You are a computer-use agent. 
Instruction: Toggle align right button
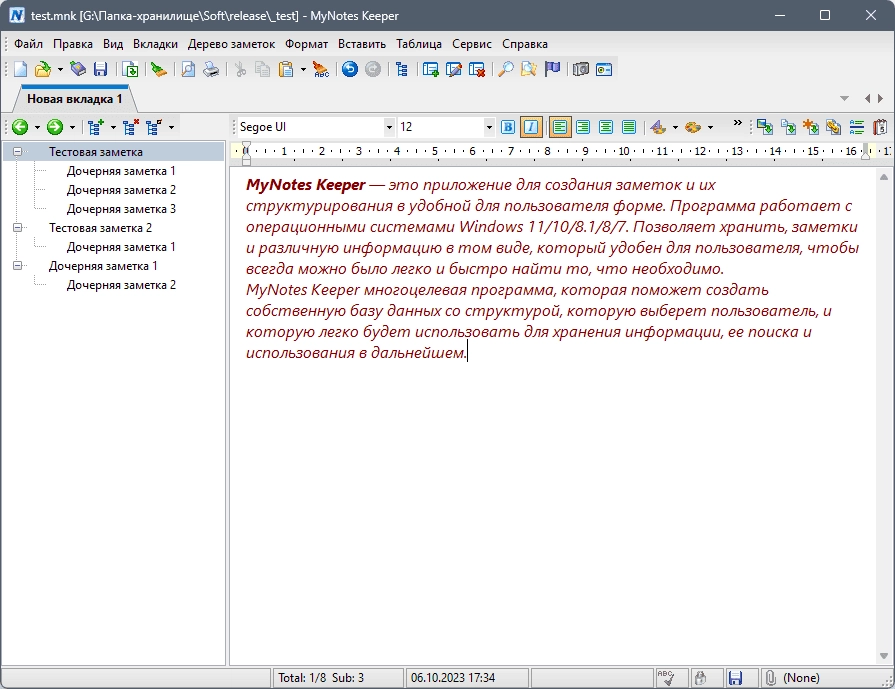pyautogui.click(x=583, y=127)
